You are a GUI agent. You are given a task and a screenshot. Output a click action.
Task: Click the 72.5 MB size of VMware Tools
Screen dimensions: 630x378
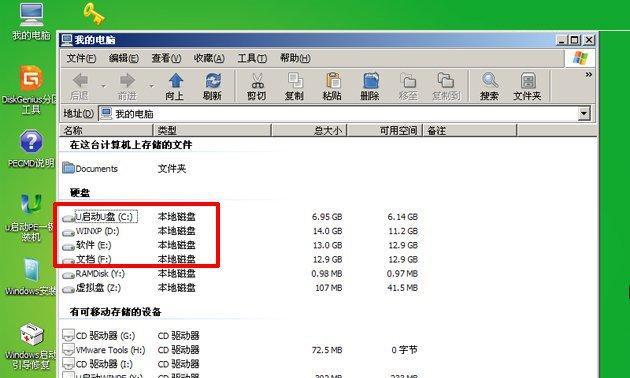[x=327, y=350]
